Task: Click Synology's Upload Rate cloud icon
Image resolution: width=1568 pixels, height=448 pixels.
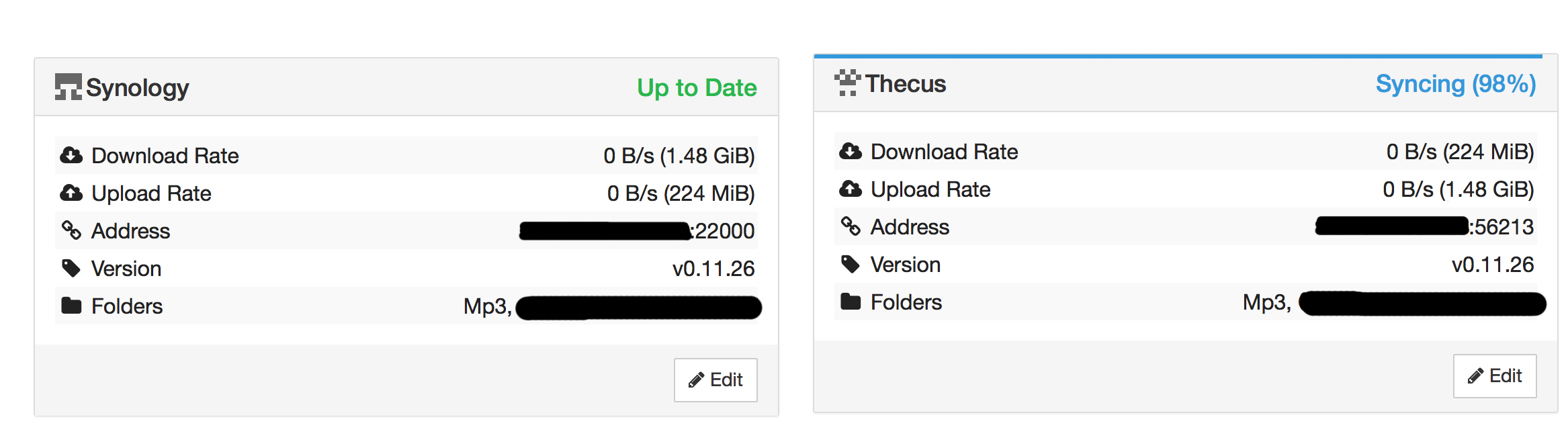Action: click(x=71, y=193)
